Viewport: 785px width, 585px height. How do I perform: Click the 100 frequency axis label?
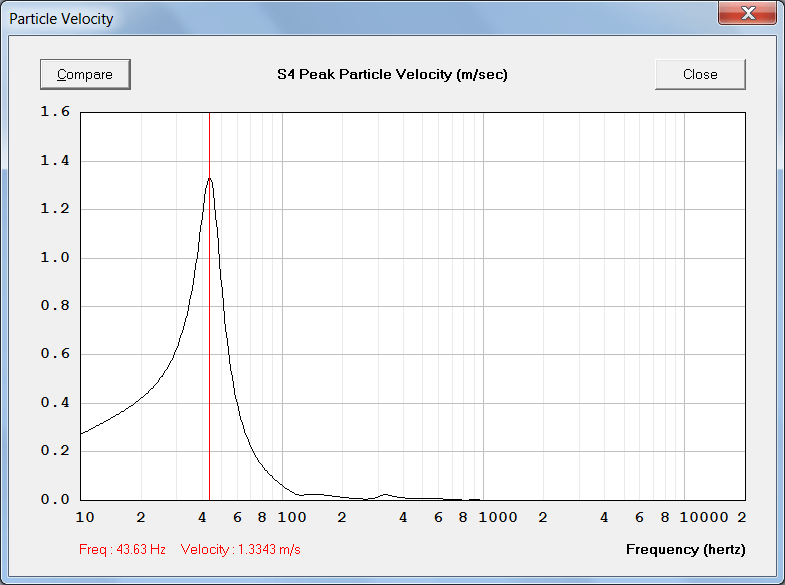[292, 517]
